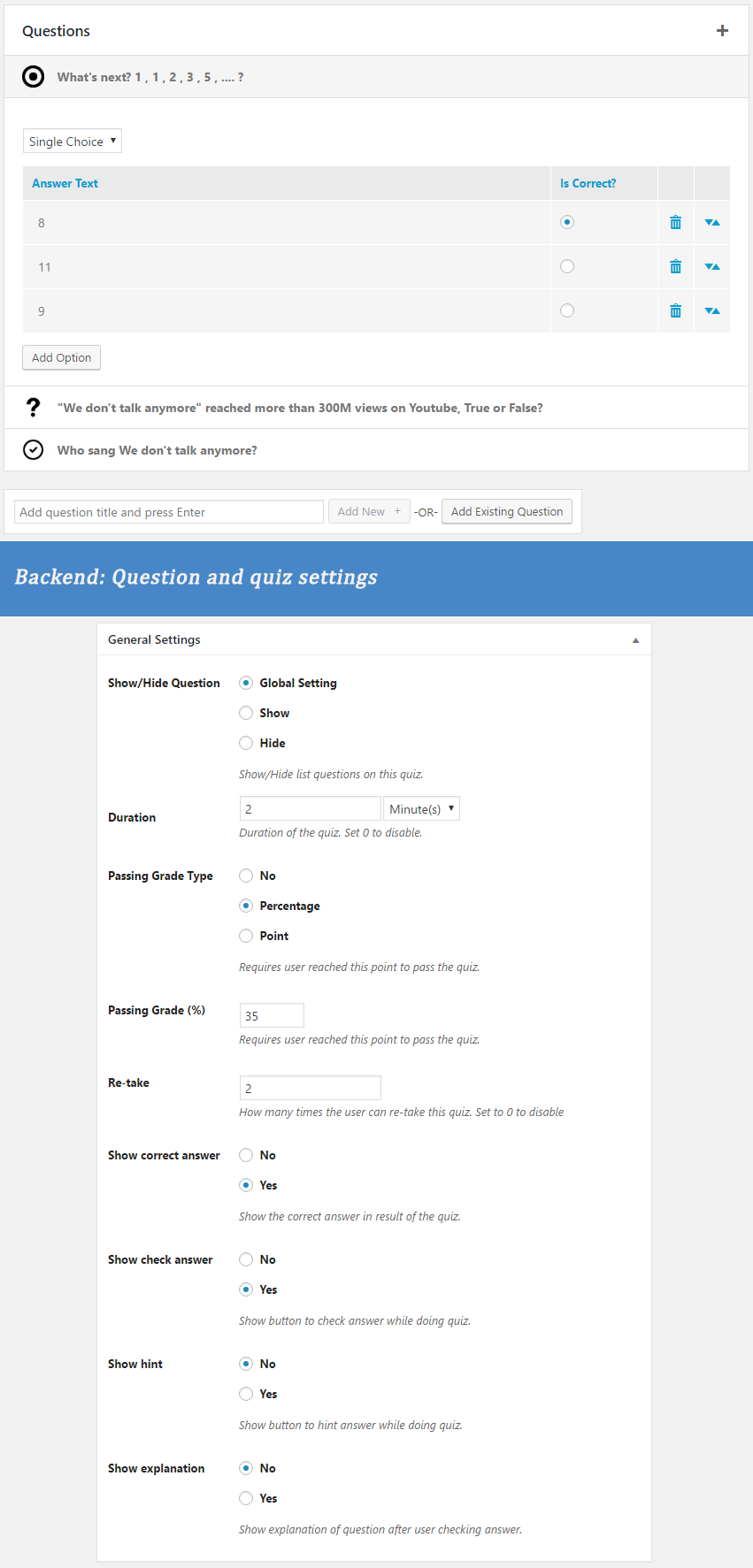Open the Single Choice question type dropdown
The image size is (753, 1568).
pyautogui.click(x=73, y=142)
